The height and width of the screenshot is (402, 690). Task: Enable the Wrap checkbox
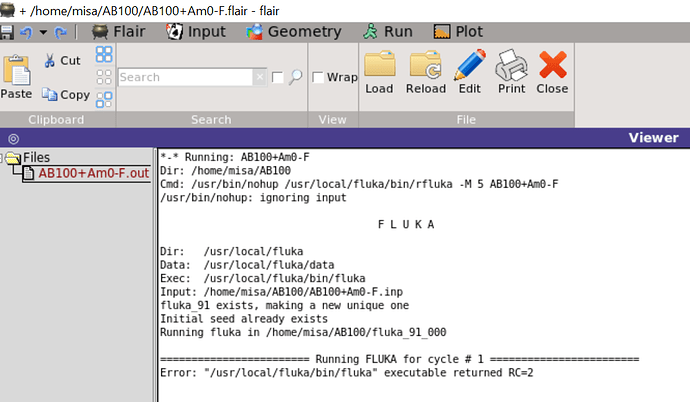click(318, 77)
